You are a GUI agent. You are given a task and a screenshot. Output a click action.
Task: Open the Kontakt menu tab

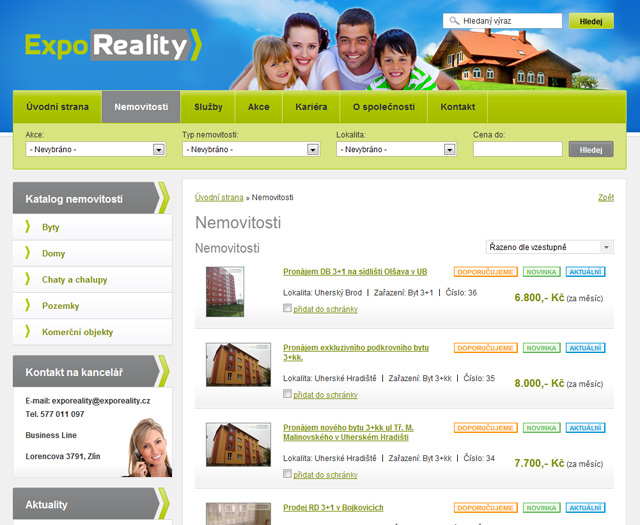pyautogui.click(x=458, y=107)
